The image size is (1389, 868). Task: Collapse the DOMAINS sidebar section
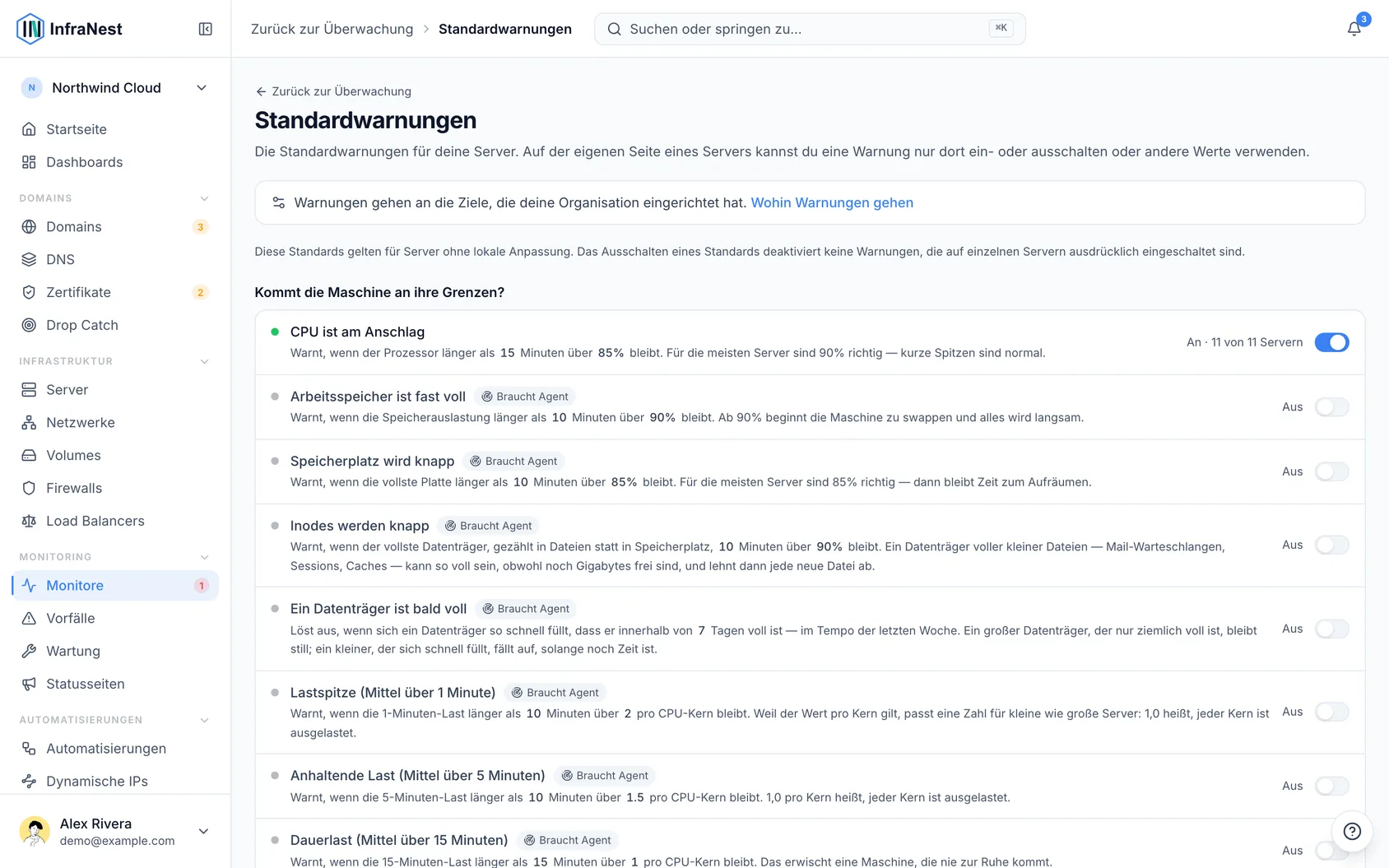tap(204, 198)
